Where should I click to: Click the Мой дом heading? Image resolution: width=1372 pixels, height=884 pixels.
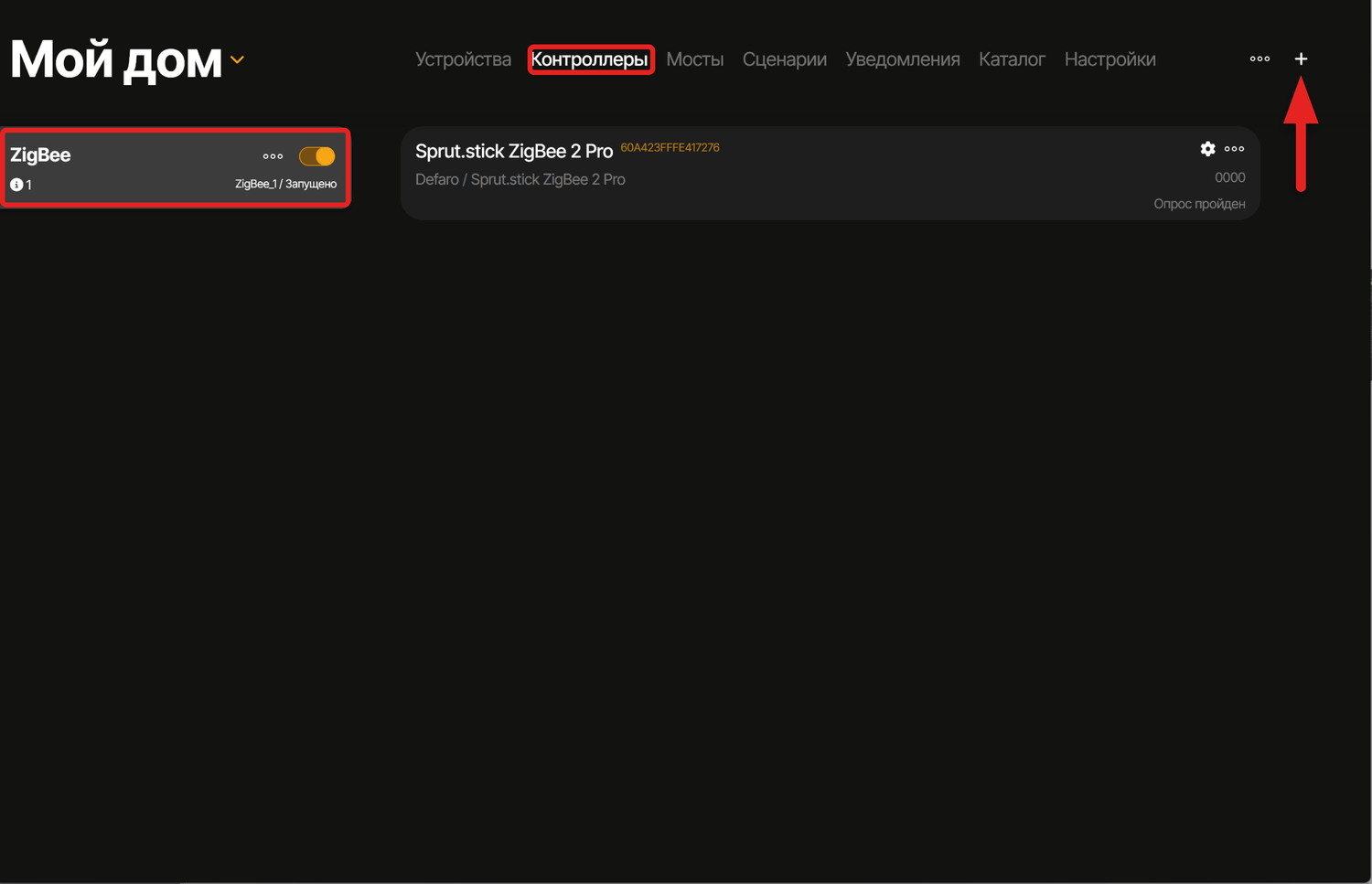pyautogui.click(x=115, y=60)
